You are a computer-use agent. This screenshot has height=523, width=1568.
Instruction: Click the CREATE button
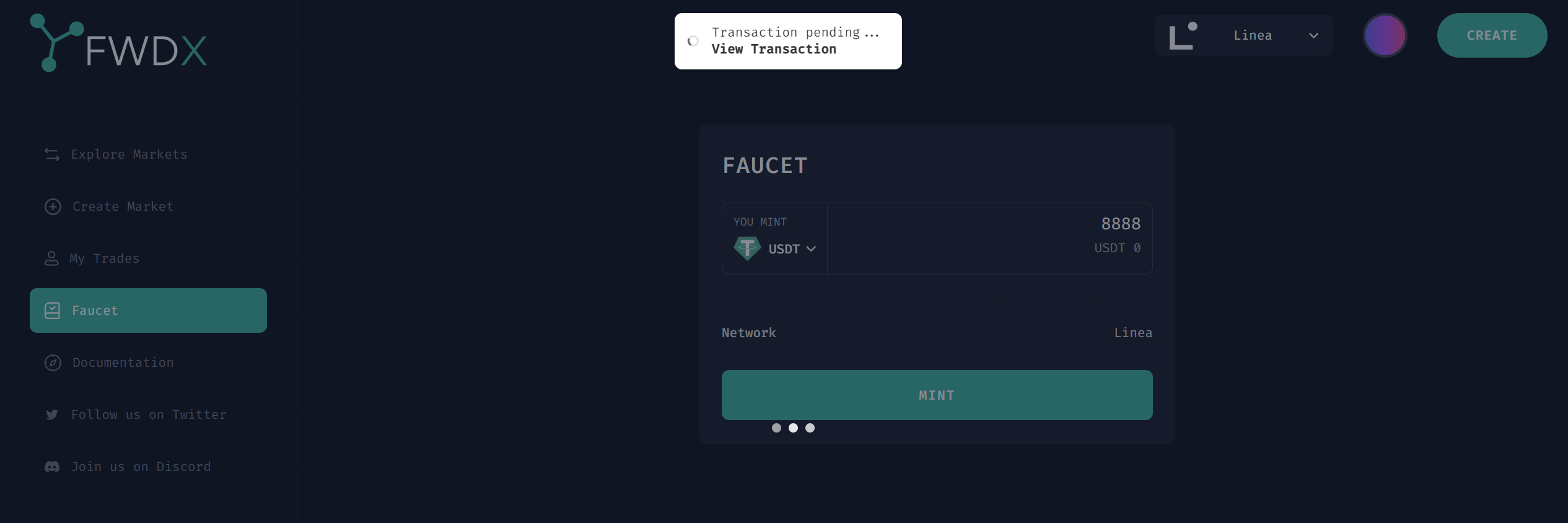click(1492, 35)
